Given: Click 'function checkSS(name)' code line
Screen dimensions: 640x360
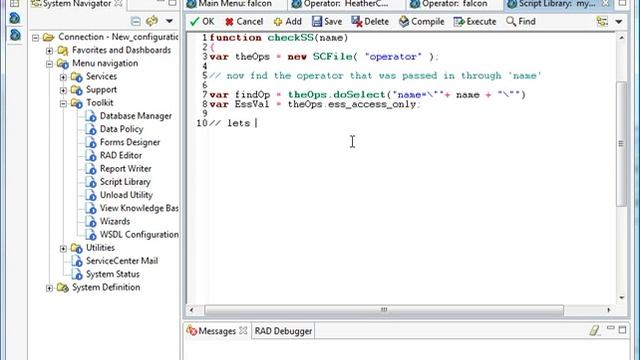Looking at the screenshot, I should point(279,38).
